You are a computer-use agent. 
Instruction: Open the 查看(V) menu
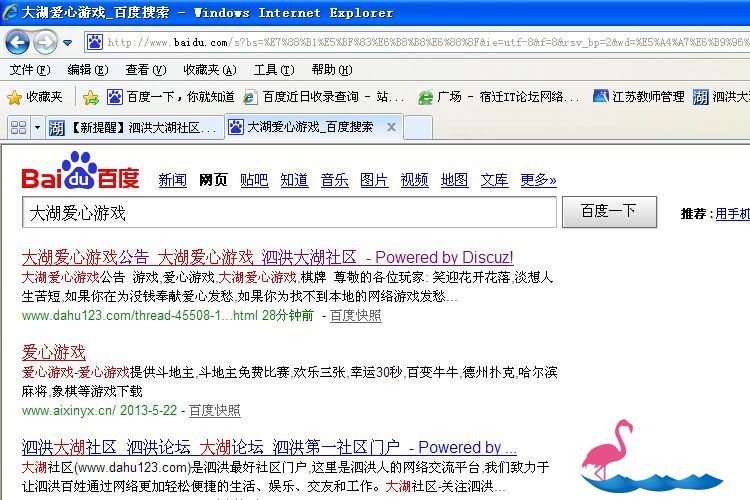click(146, 70)
